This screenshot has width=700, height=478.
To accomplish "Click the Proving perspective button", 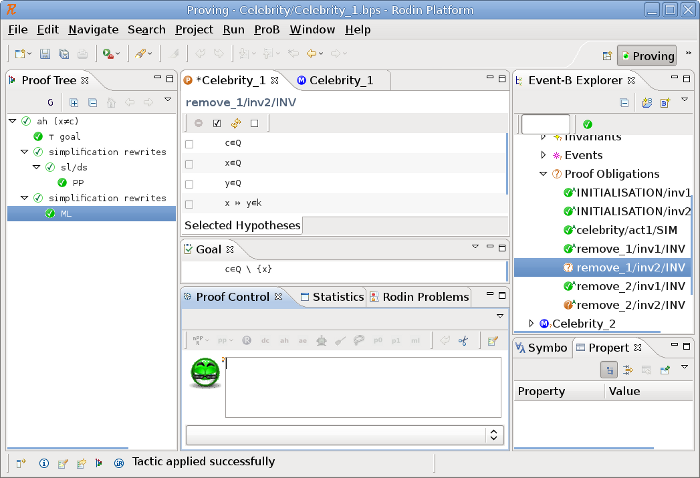I will [x=646, y=56].
